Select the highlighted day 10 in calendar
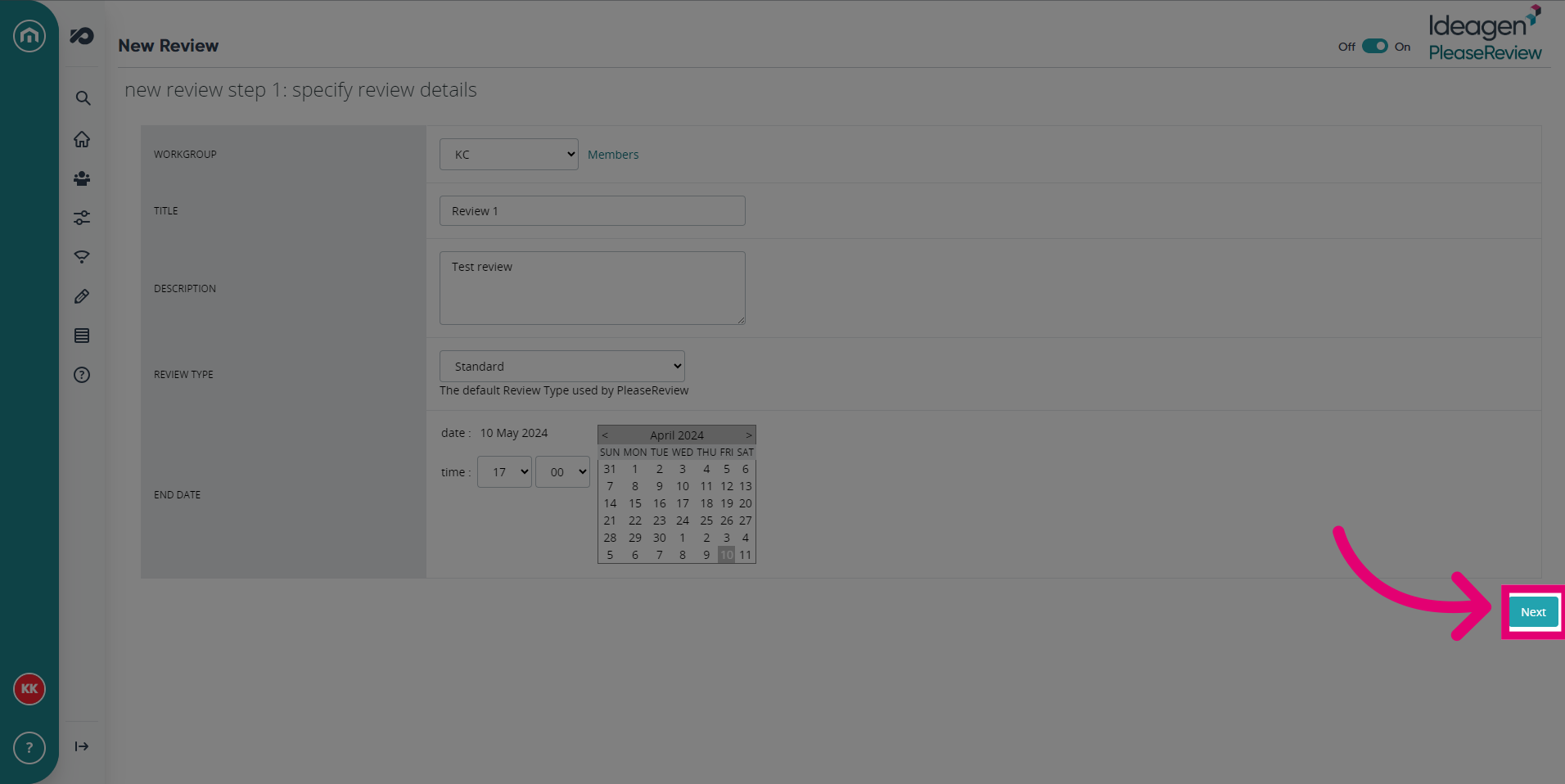Image resolution: width=1565 pixels, height=784 pixels. click(x=727, y=555)
